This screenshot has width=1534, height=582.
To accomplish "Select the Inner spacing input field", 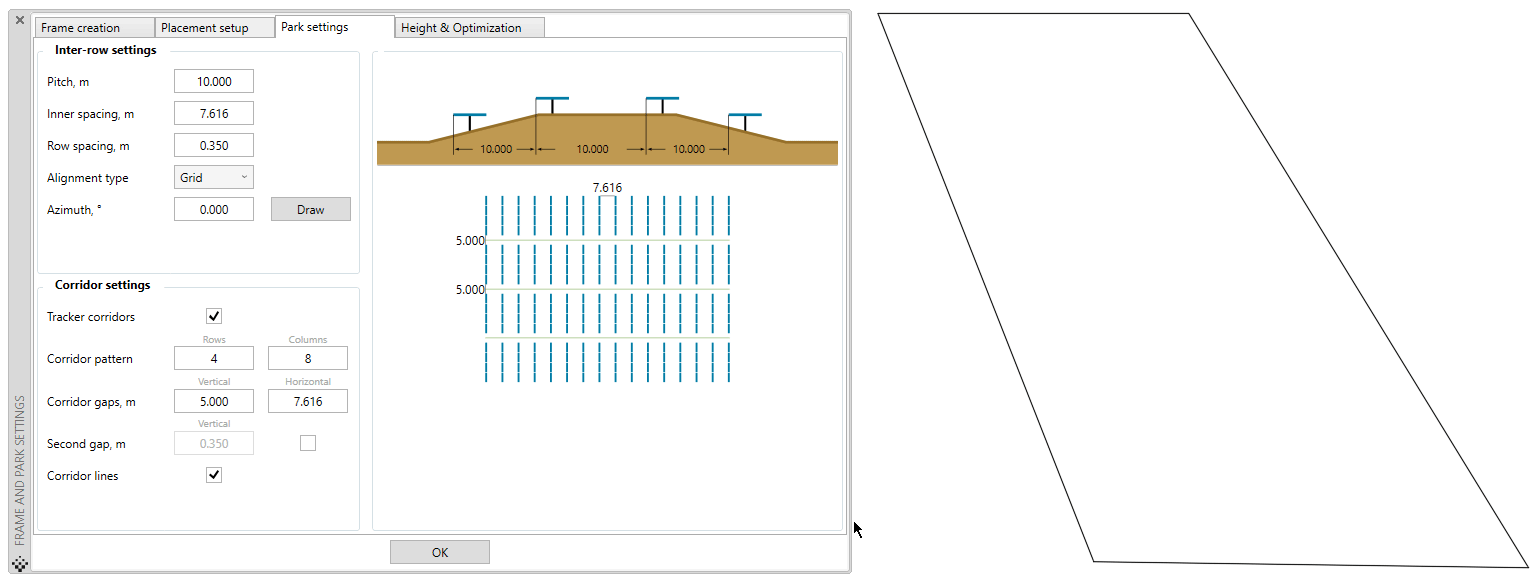I will point(214,113).
